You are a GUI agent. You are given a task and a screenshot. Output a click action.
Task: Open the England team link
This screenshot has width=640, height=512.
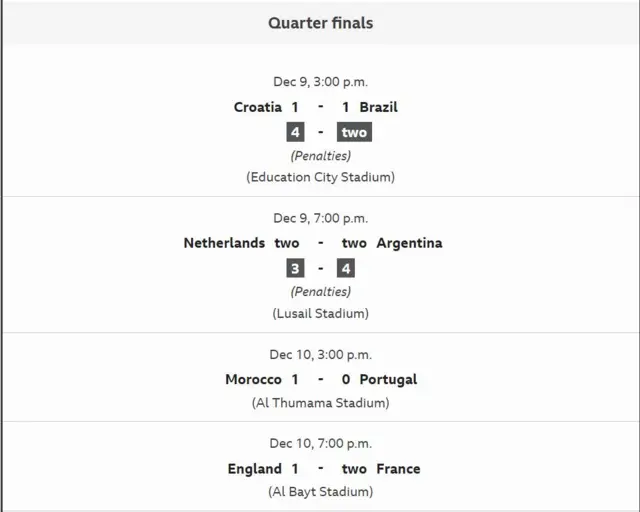[x=255, y=469]
